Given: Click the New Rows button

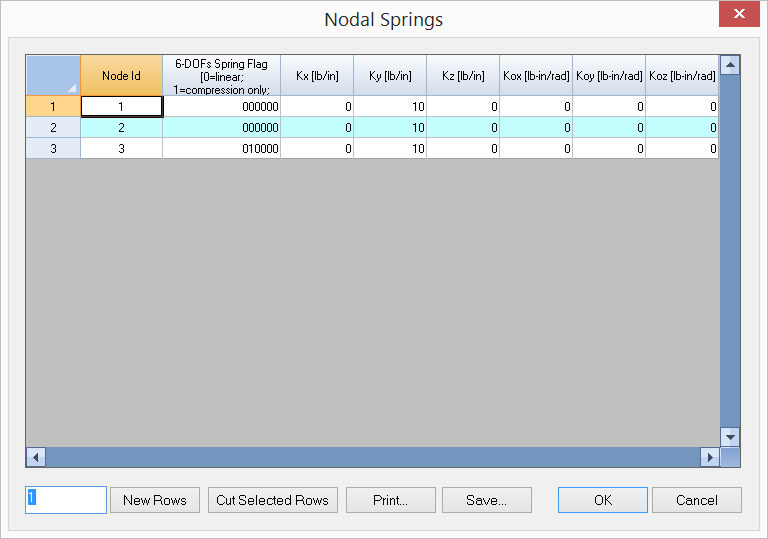Looking at the screenshot, I should [155, 500].
